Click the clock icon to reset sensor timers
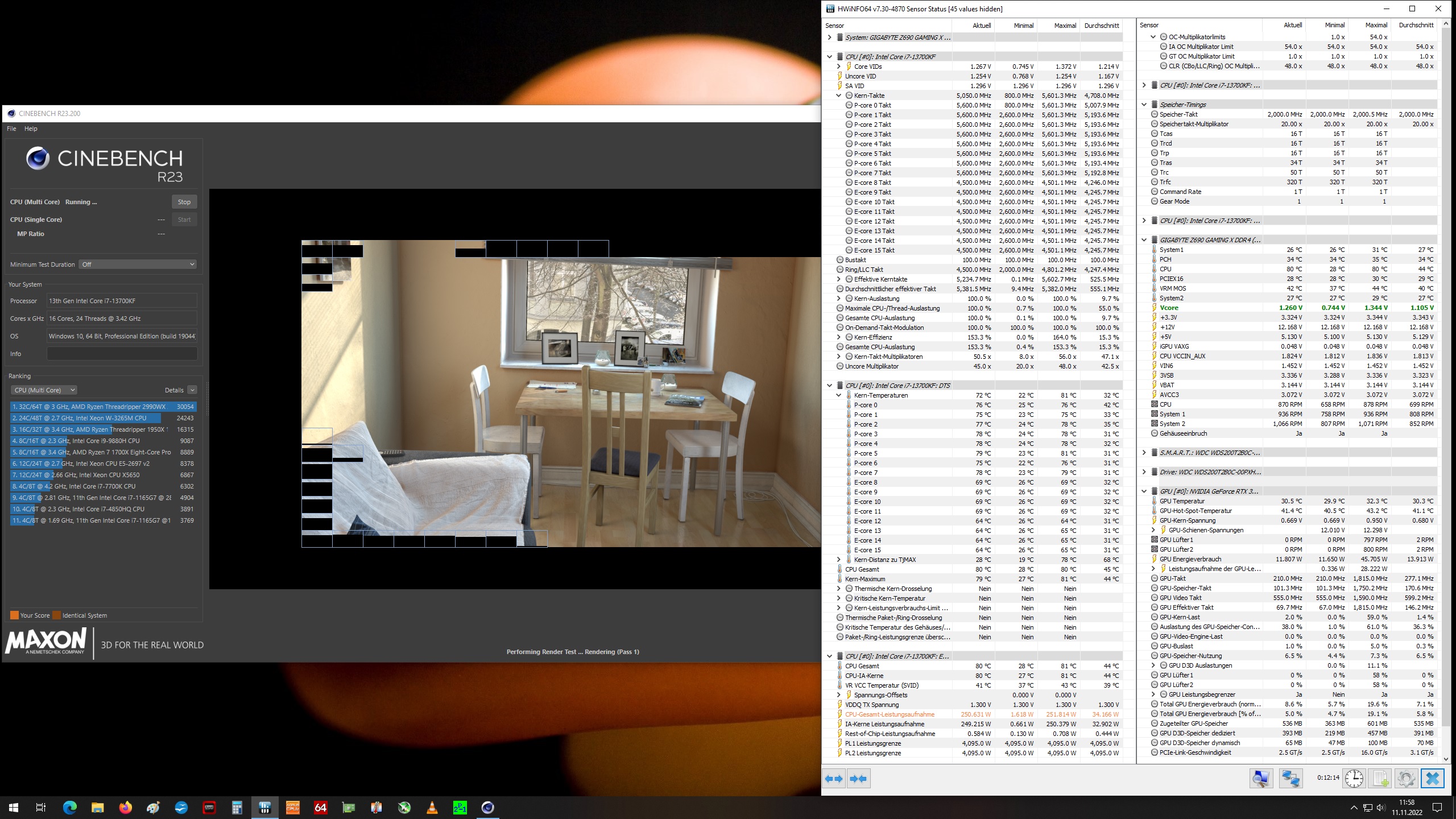Screen dimensions: 1456x819 [x=1353, y=778]
